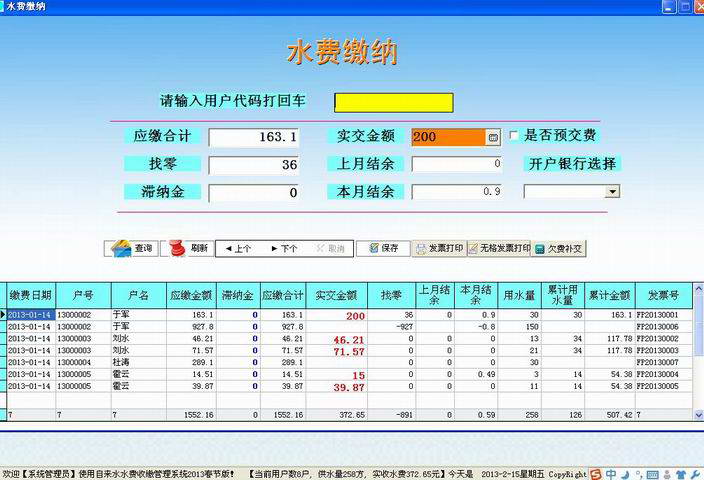This screenshot has width=704, height=480.
Task: Click the 找零 change field showing 36
Action: pos(254,165)
